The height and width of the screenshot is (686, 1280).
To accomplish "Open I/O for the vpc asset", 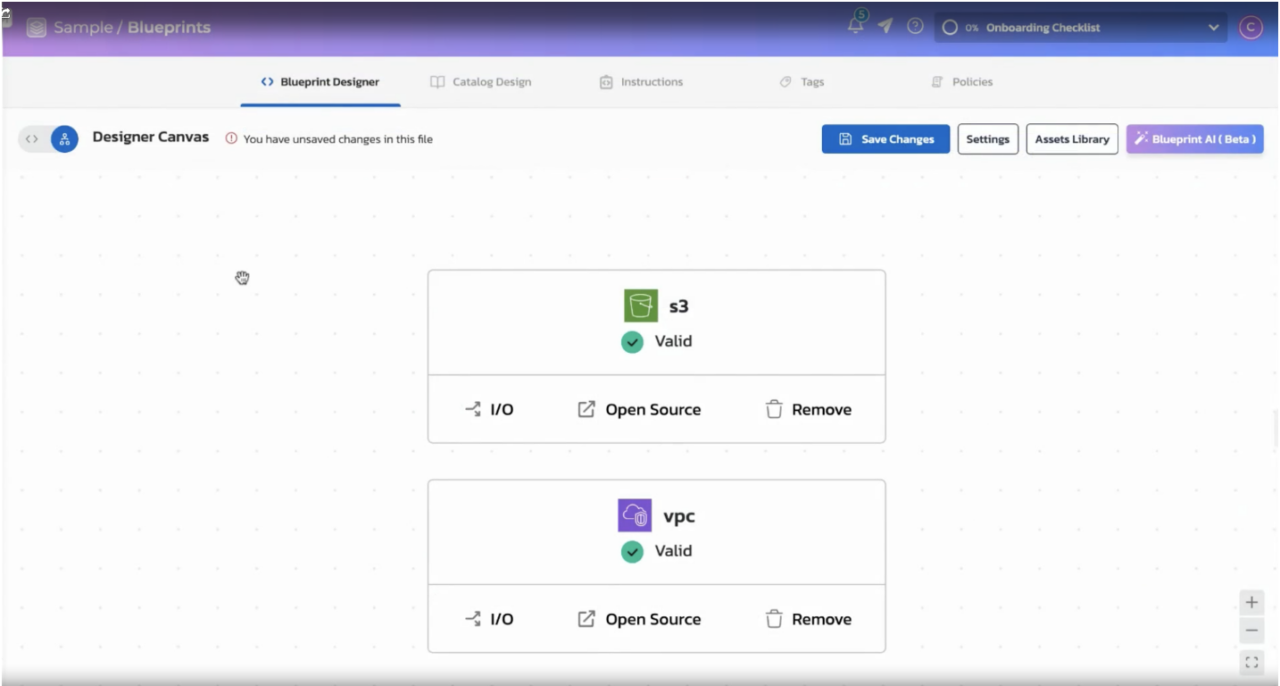I will click(x=489, y=619).
